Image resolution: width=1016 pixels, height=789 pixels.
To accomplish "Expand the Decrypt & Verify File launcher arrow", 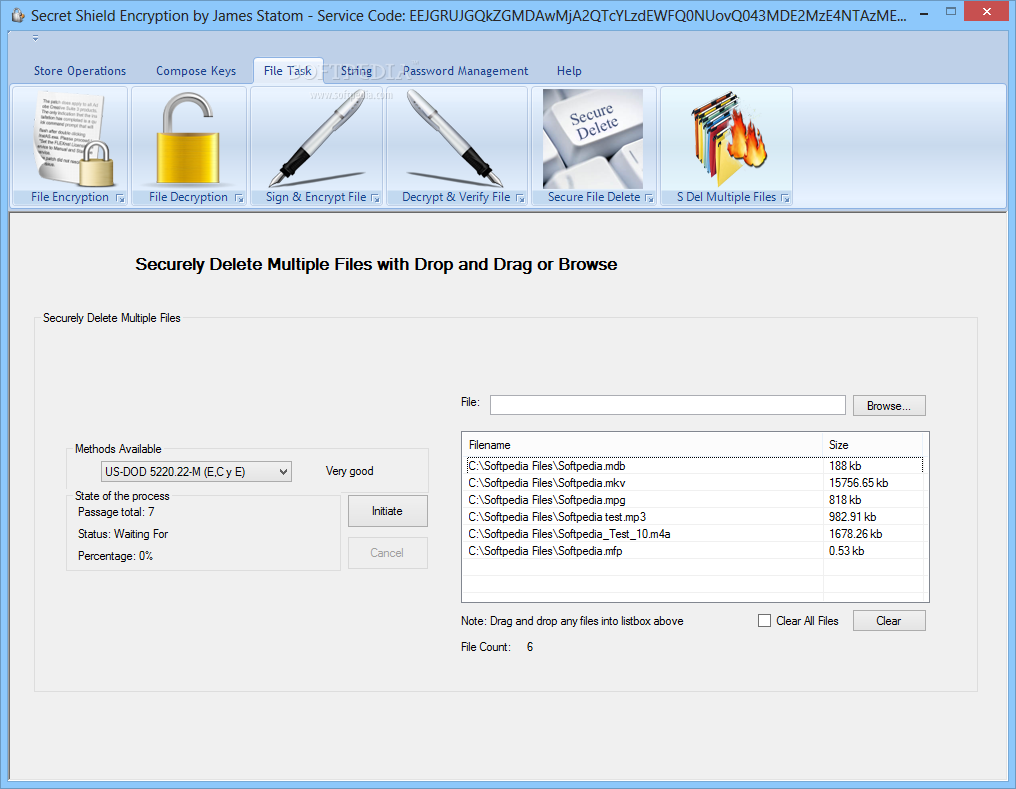I will pos(520,198).
